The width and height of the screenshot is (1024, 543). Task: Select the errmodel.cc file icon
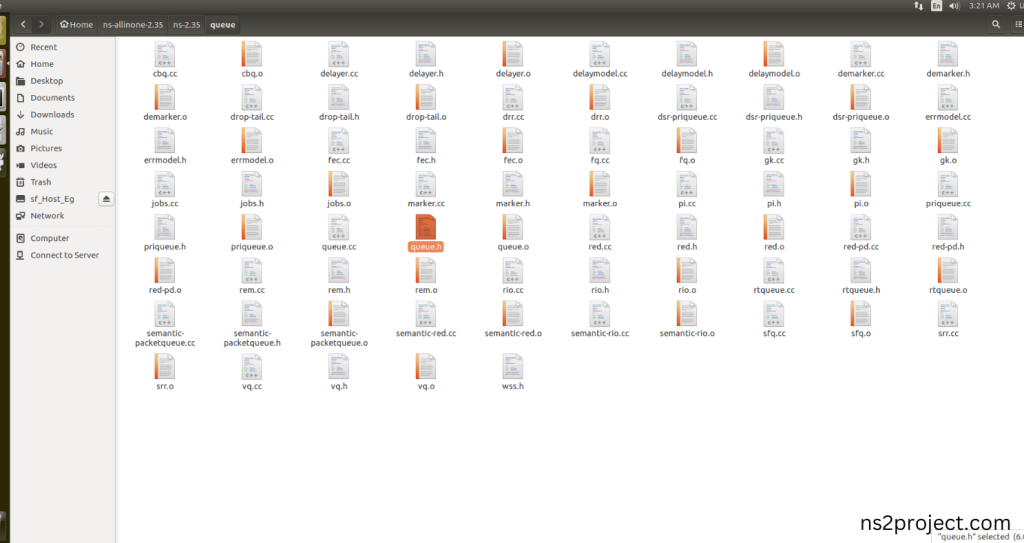pyautogui.click(x=948, y=97)
